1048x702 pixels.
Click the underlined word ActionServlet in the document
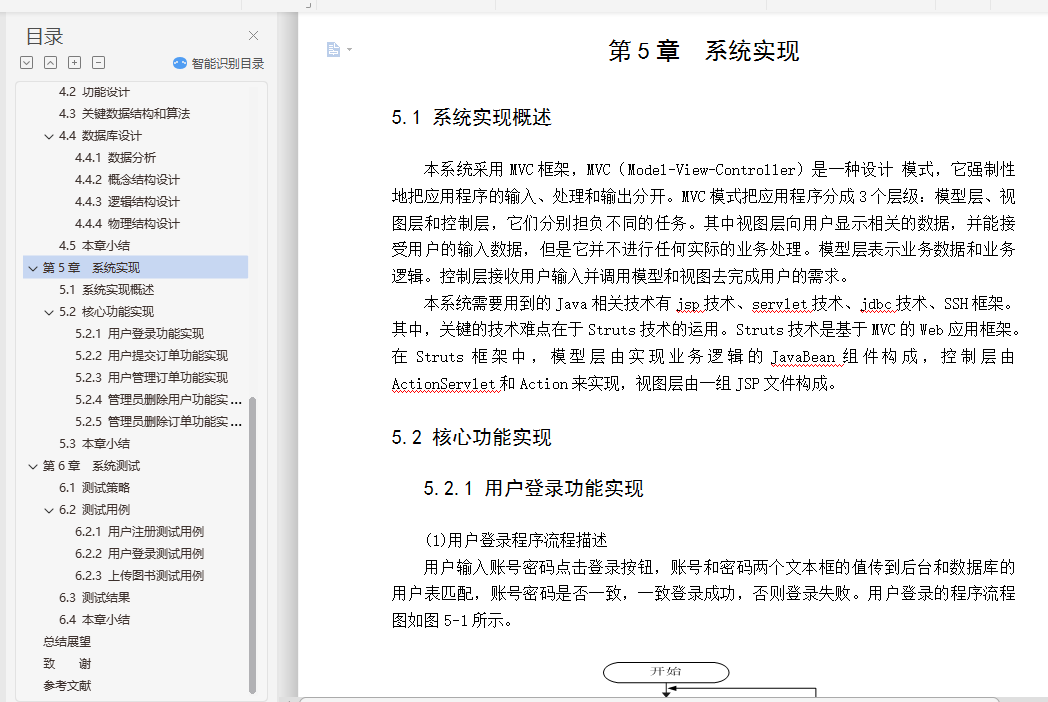pos(444,384)
